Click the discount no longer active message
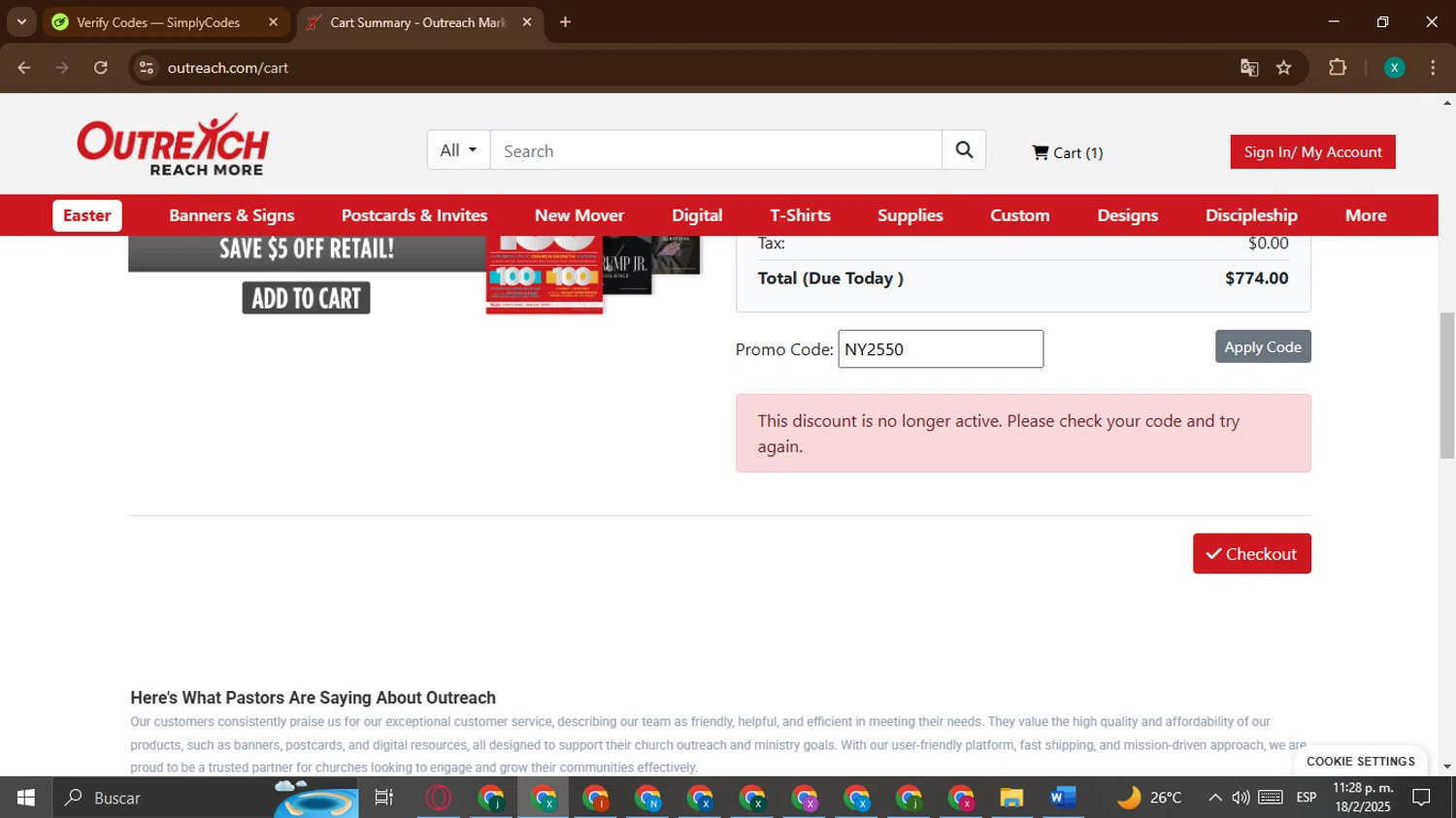This screenshot has height=818, width=1456. (1023, 434)
